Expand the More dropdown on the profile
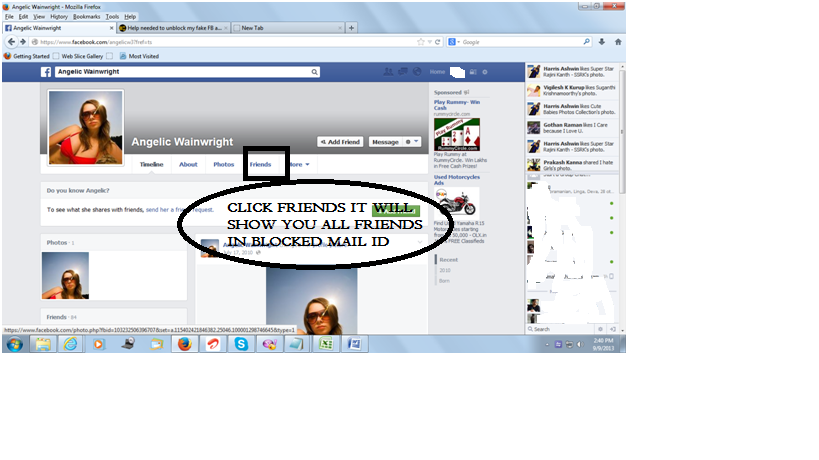Image resolution: width=819 pixels, height=460 pixels. 299,164
